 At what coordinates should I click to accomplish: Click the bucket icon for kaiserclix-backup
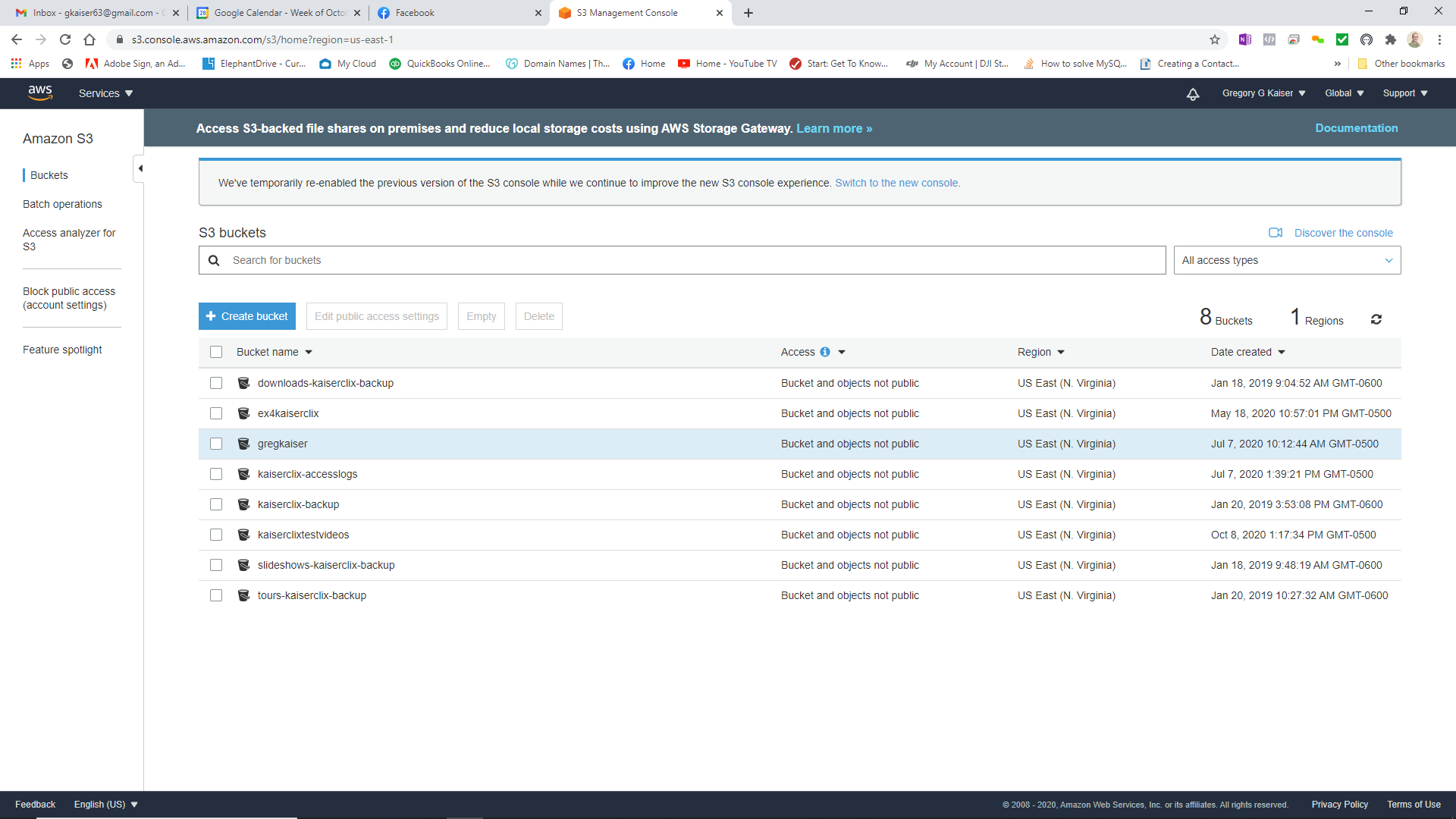243,504
